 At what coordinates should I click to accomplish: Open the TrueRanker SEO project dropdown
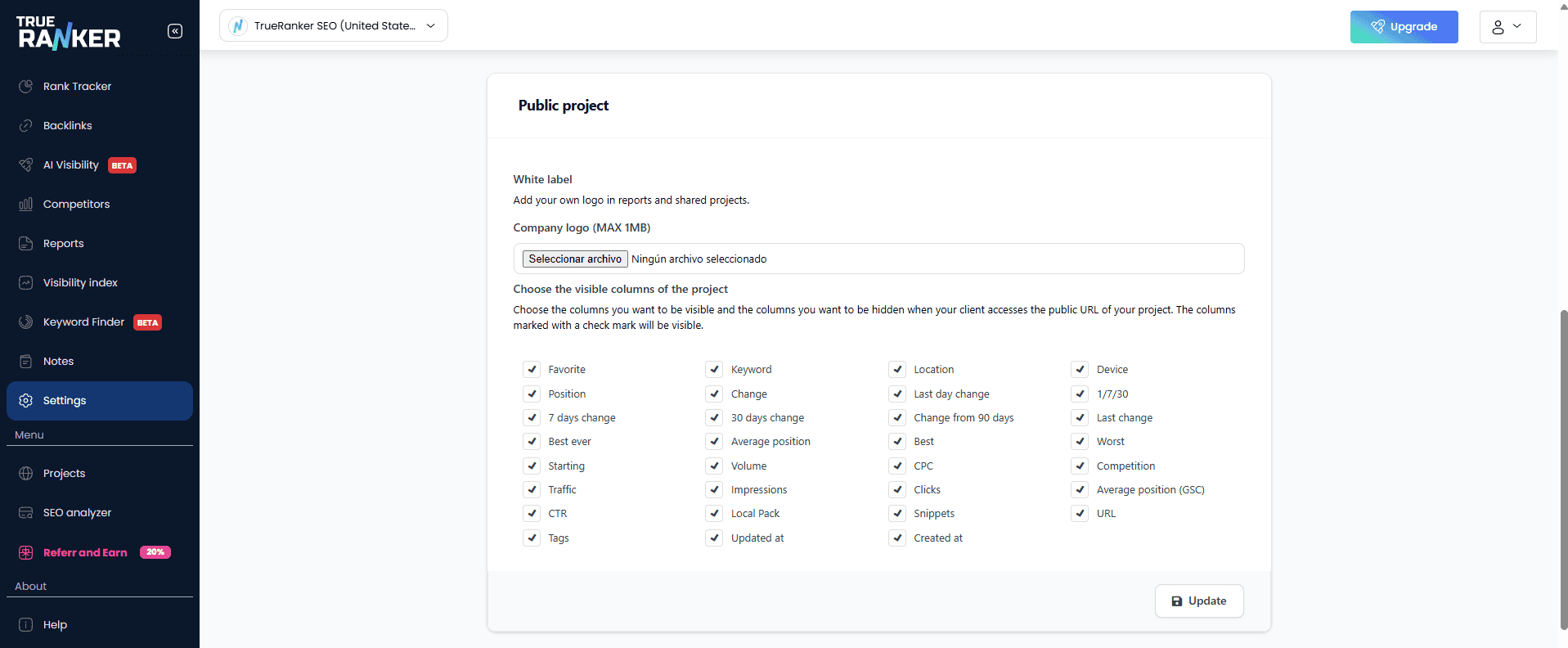tap(334, 25)
